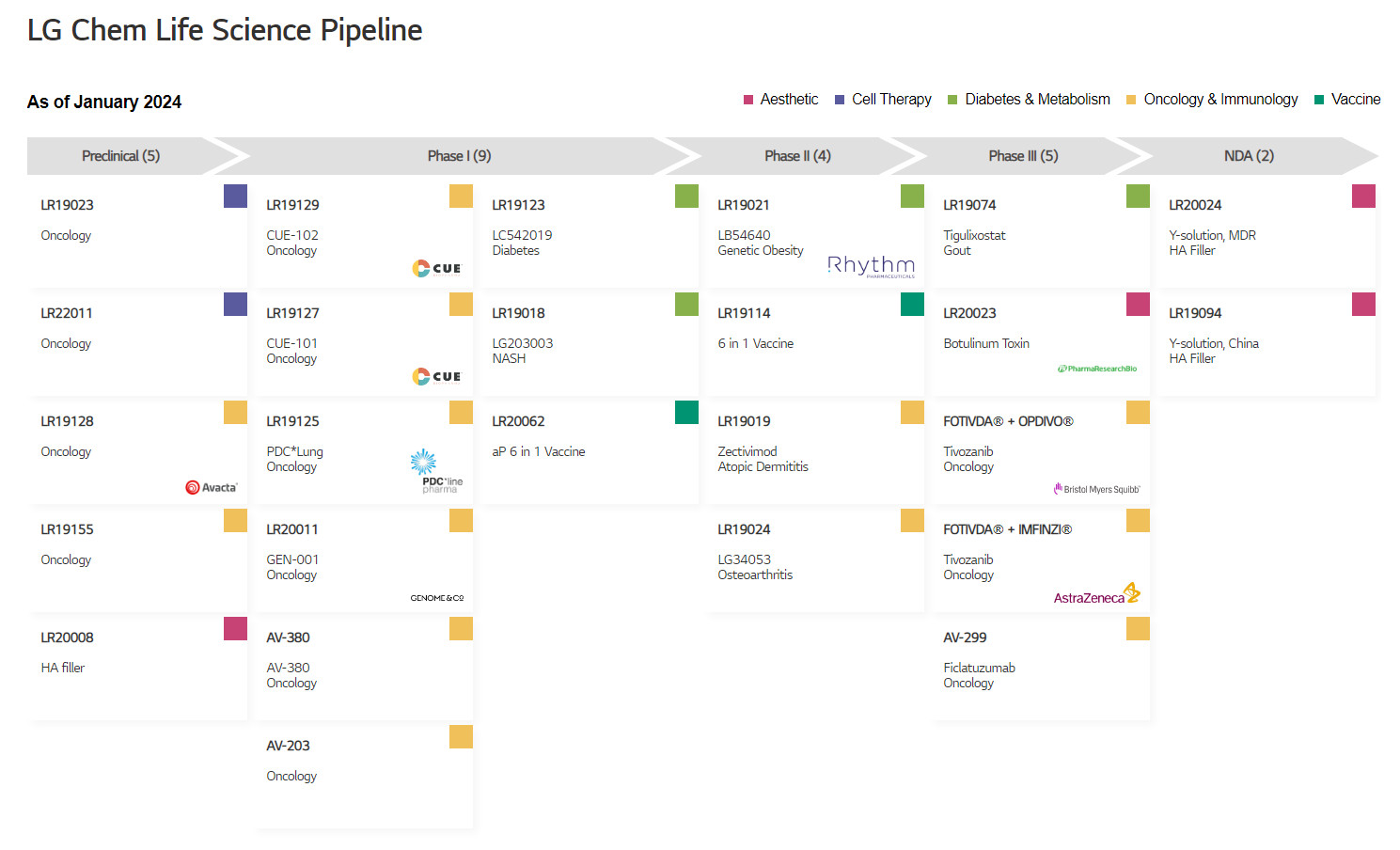Select the Phase I (9) header
Screen dimensions: 1400x850
point(459,156)
